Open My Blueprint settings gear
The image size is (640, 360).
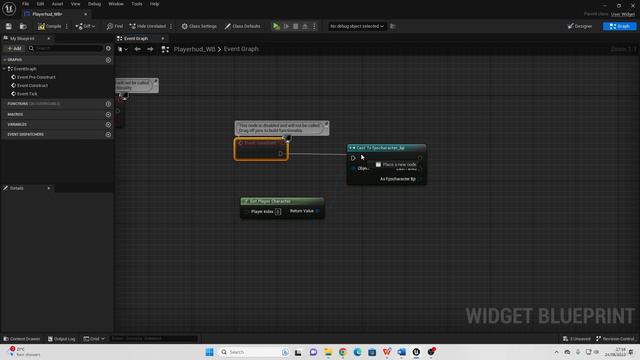coord(108,48)
